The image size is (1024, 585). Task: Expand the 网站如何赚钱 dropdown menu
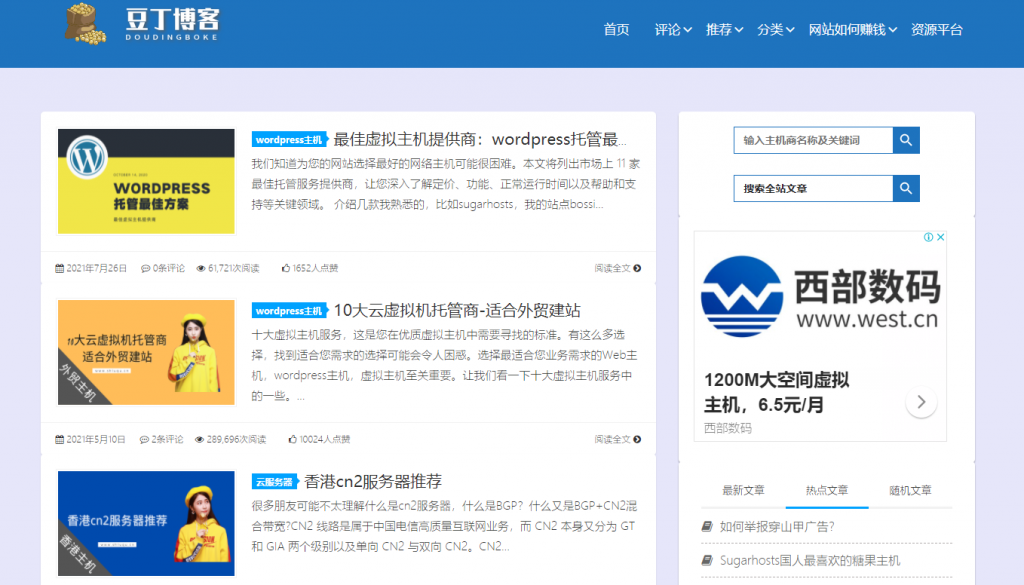pos(853,29)
